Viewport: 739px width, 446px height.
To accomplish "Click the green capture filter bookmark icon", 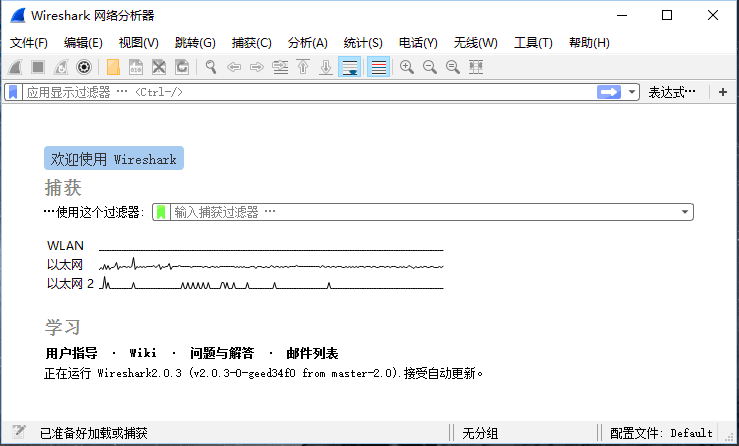I will [x=161, y=212].
